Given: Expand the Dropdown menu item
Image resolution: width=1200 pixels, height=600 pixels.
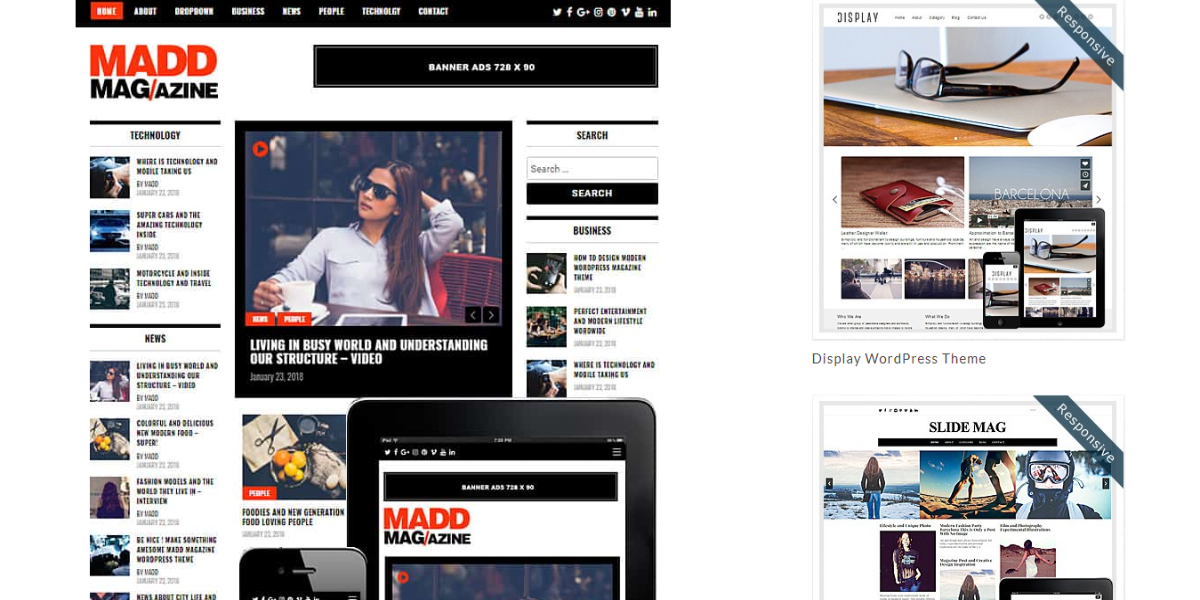Looking at the screenshot, I should click(x=194, y=11).
